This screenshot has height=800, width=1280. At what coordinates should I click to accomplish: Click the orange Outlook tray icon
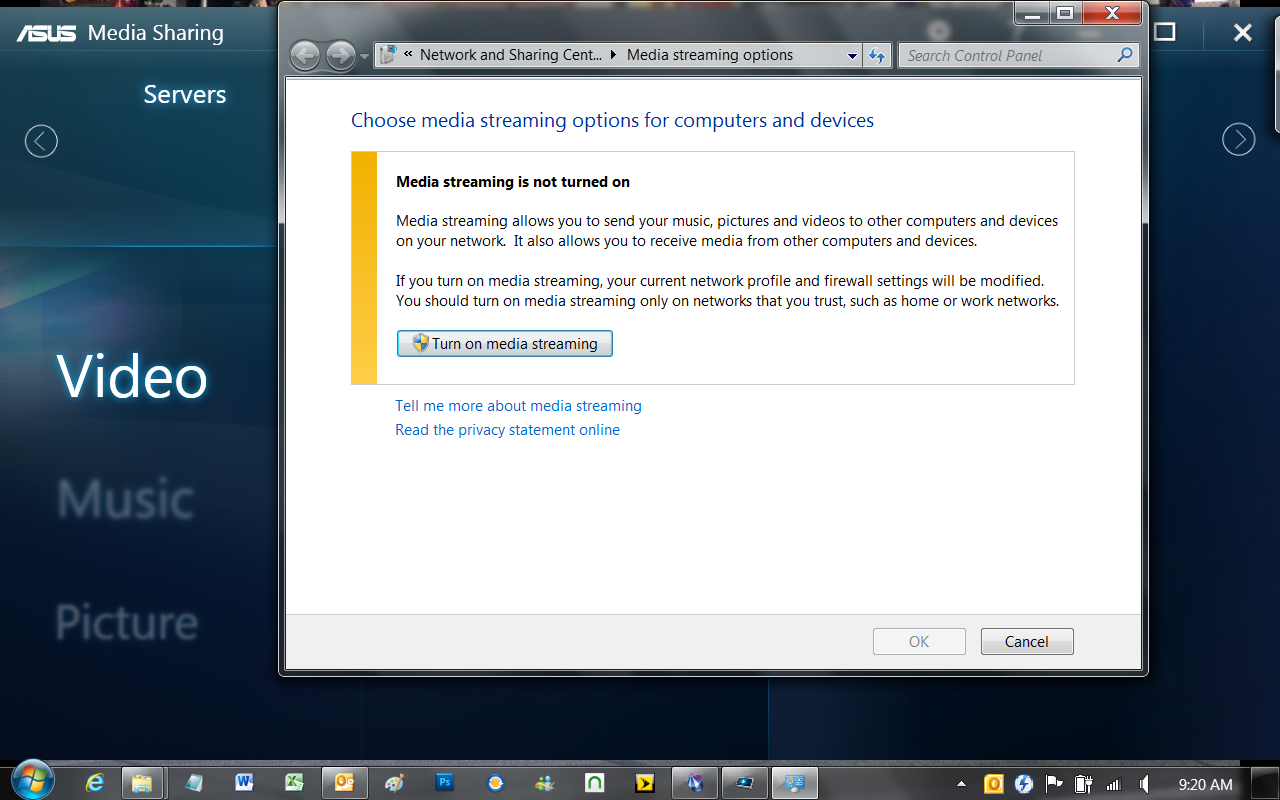coord(993,784)
